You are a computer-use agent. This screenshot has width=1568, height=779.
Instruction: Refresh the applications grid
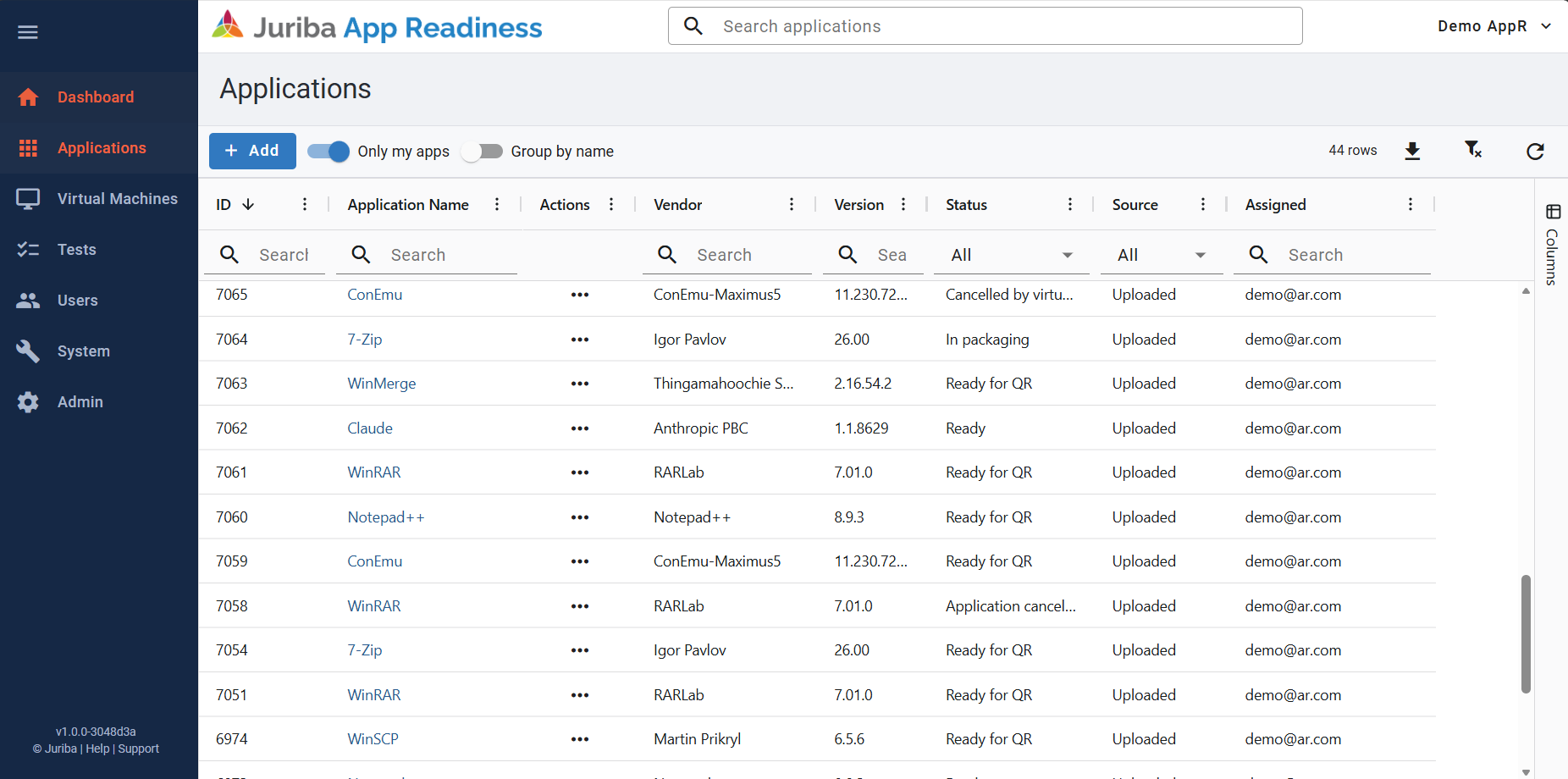click(1535, 151)
